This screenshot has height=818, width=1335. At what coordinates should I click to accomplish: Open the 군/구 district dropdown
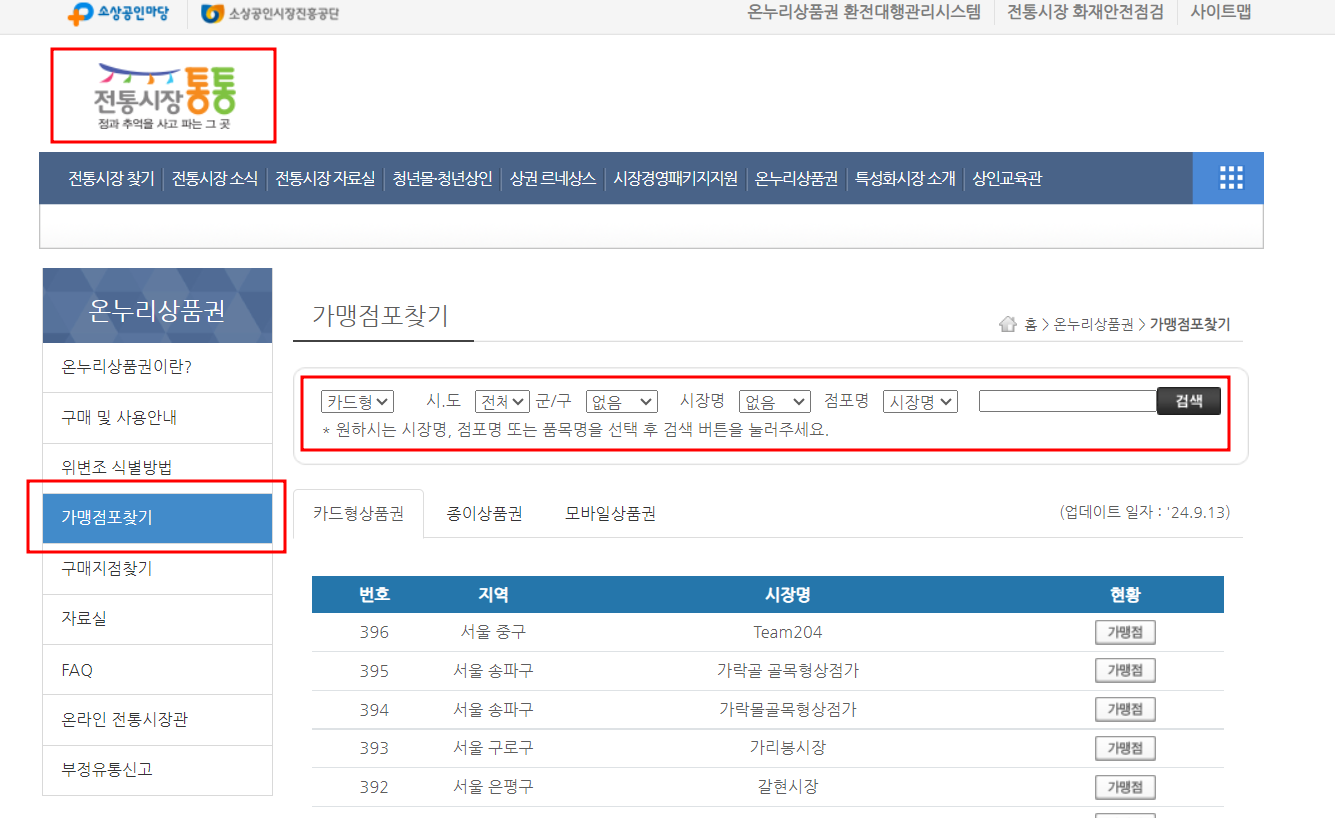click(x=621, y=401)
